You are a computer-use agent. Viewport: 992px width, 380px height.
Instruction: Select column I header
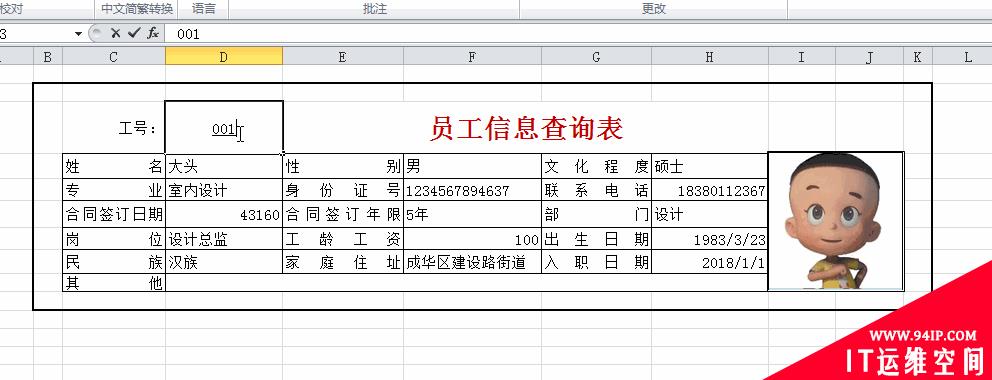(x=802, y=57)
